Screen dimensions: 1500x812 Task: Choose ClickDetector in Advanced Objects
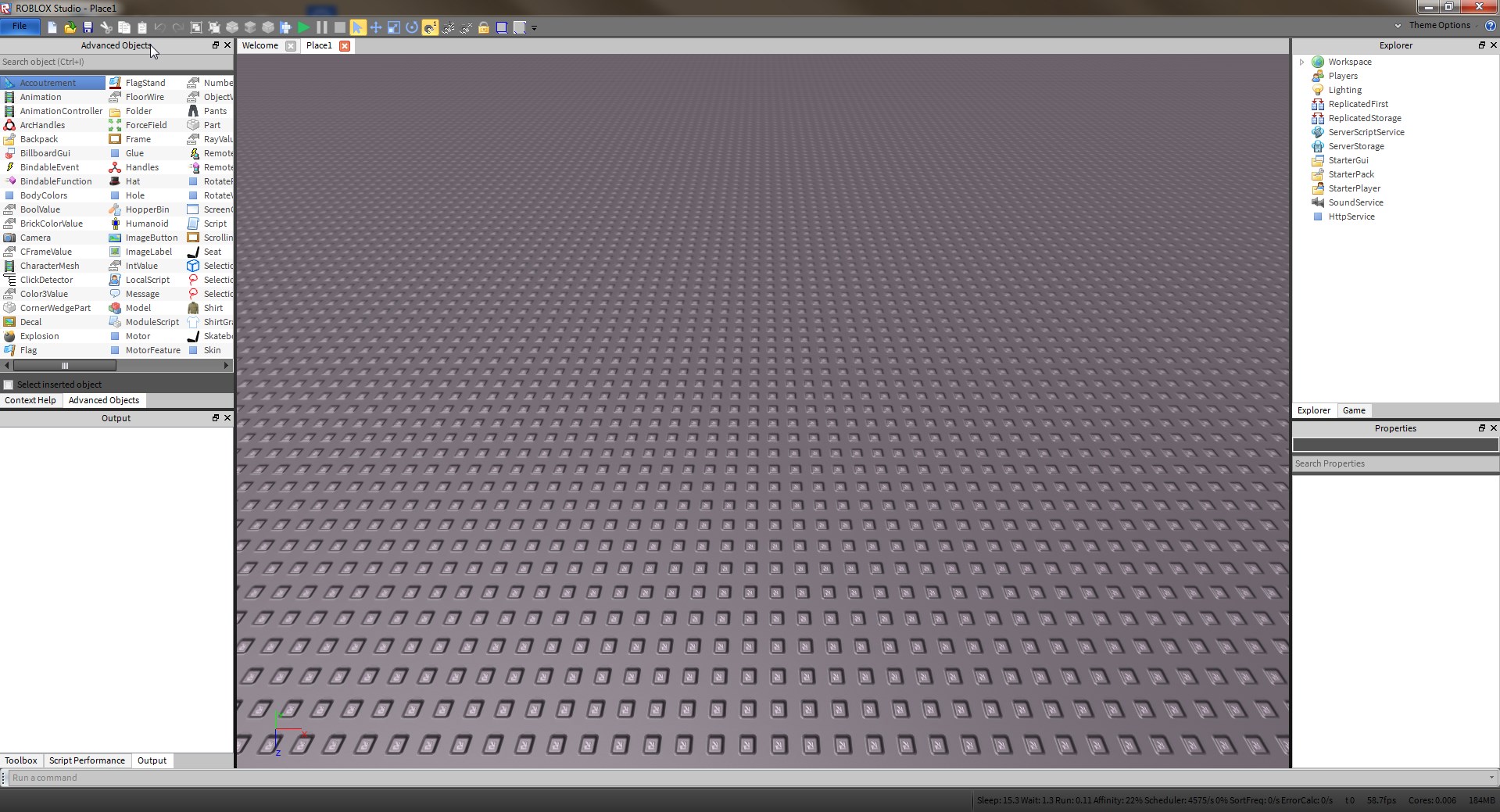pyautogui.click(x=46, y=280)
